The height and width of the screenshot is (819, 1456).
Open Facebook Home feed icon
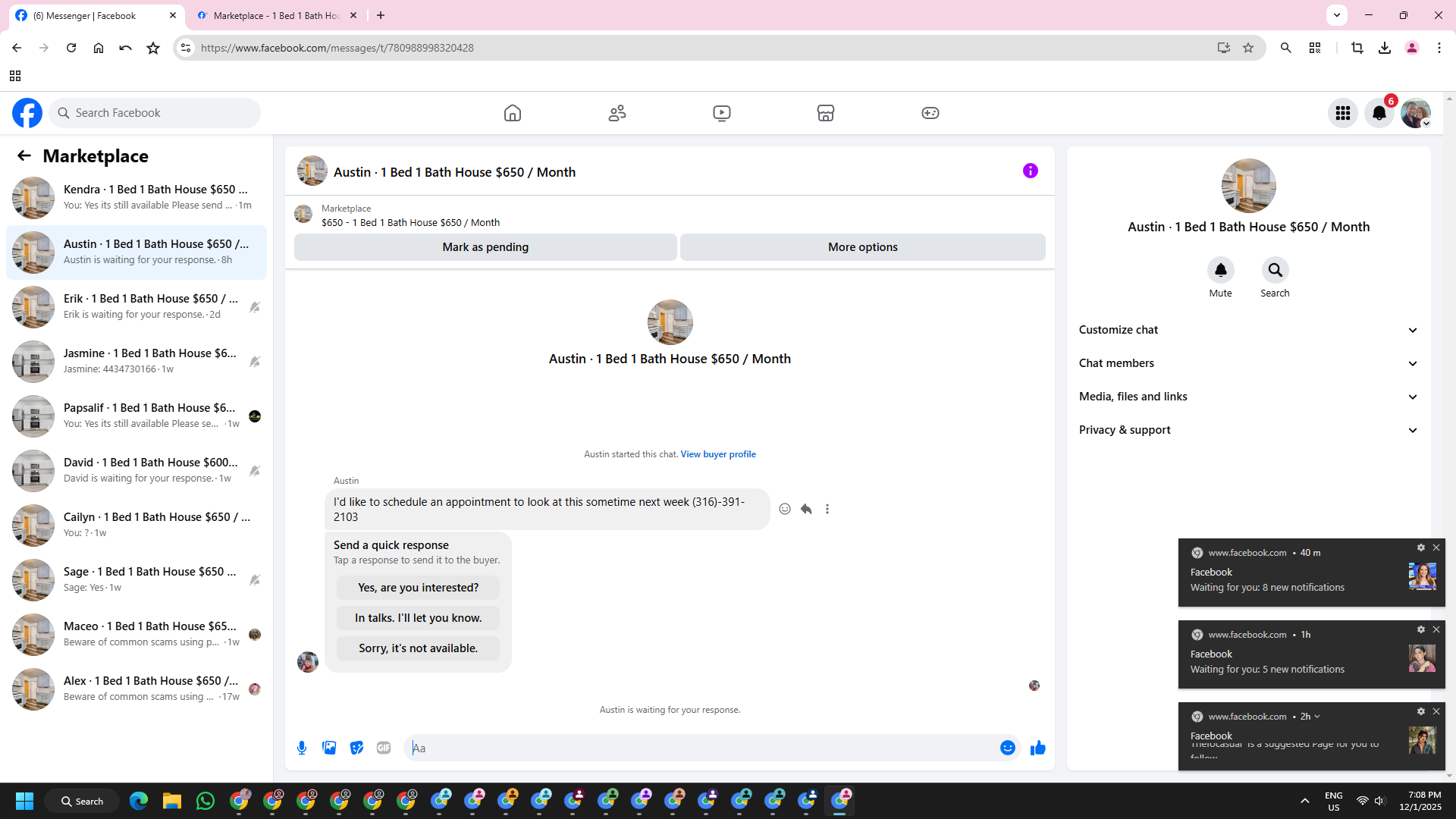coord(513,113)
